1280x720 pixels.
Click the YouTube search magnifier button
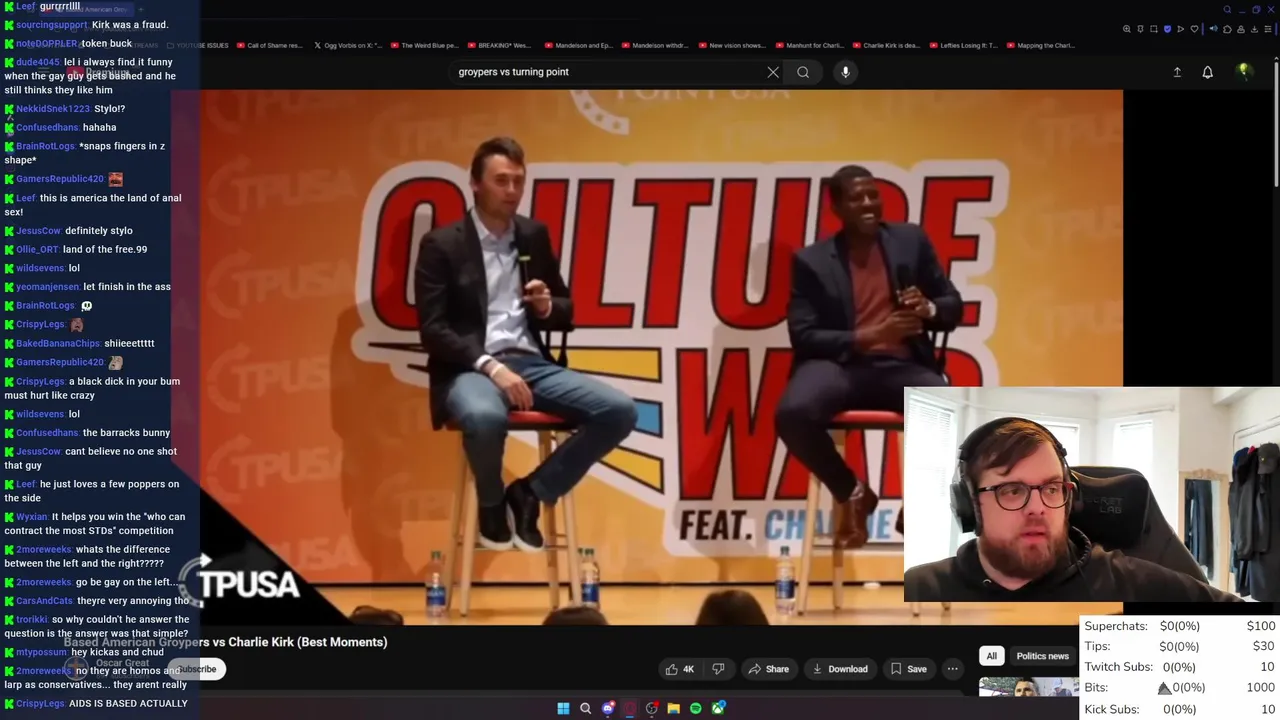(x=803, y=72)
